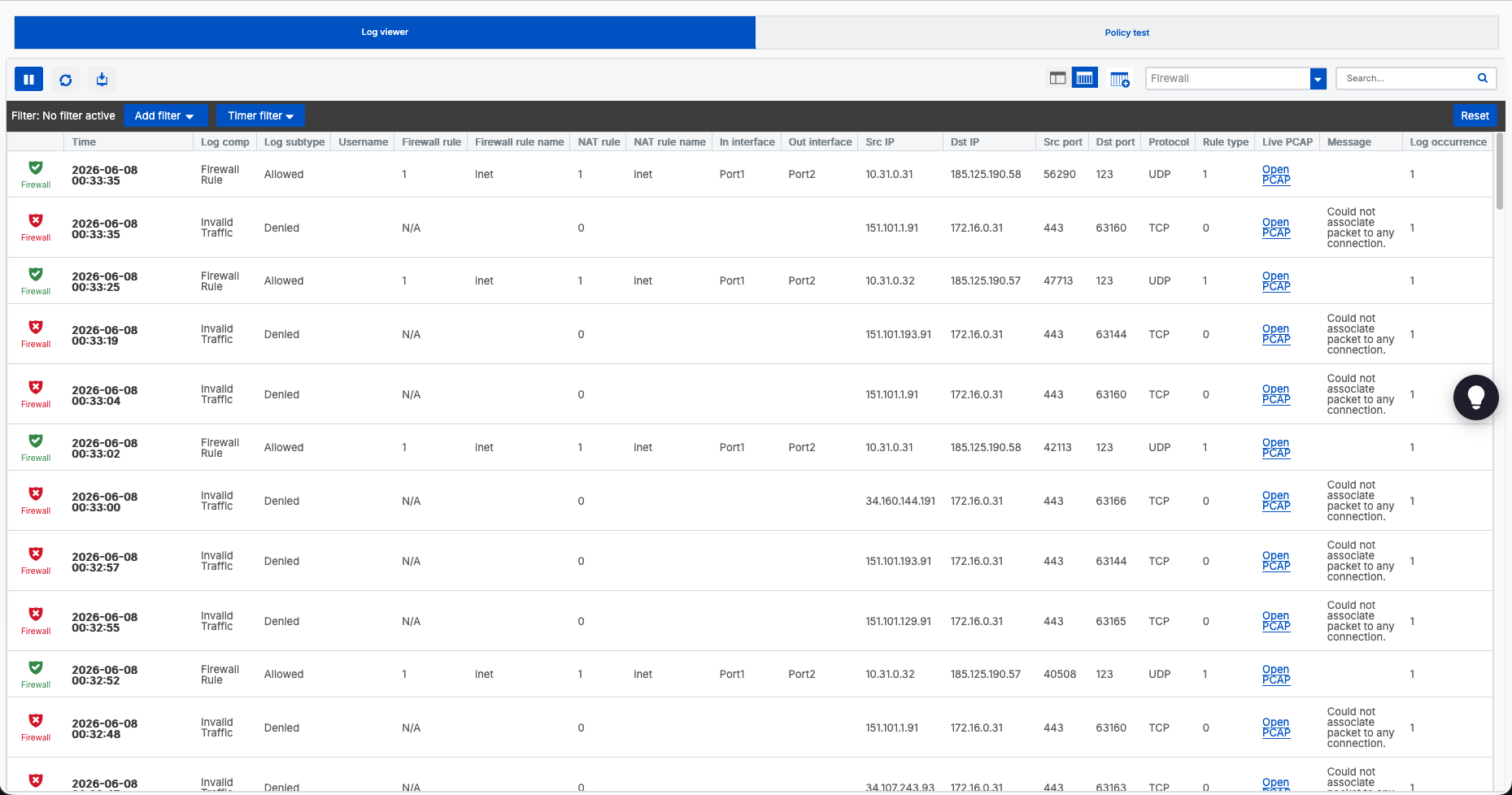
Task: Click the Reset filter button
Action: pos(1475,115)
